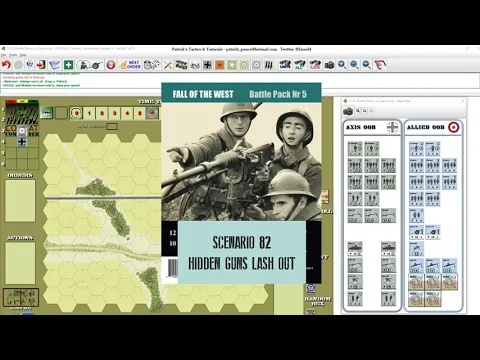
Task: Click the green plus sign toolbar icon
Action: point(68,65)
